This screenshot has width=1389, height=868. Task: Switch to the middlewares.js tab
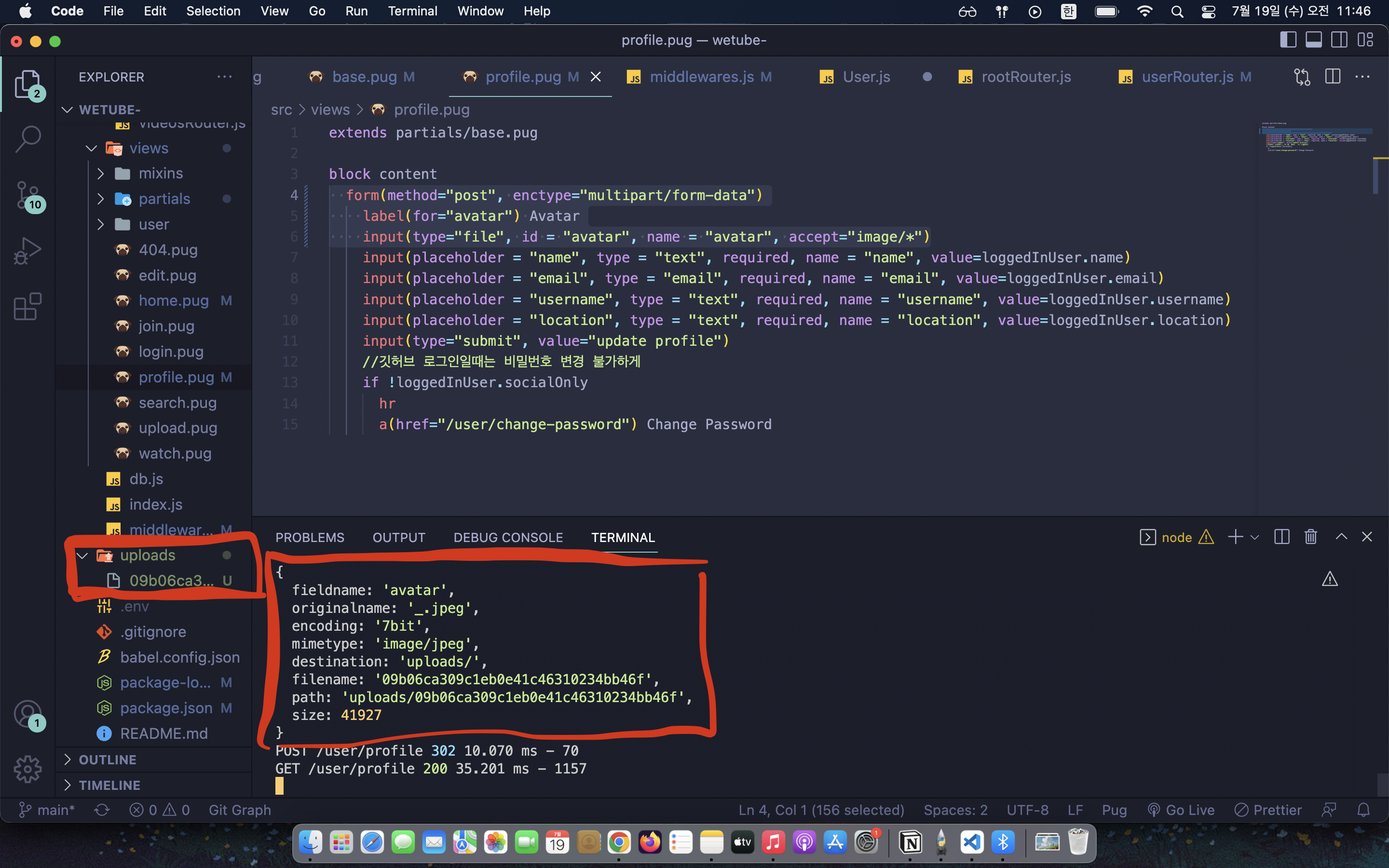coord(701,76)
